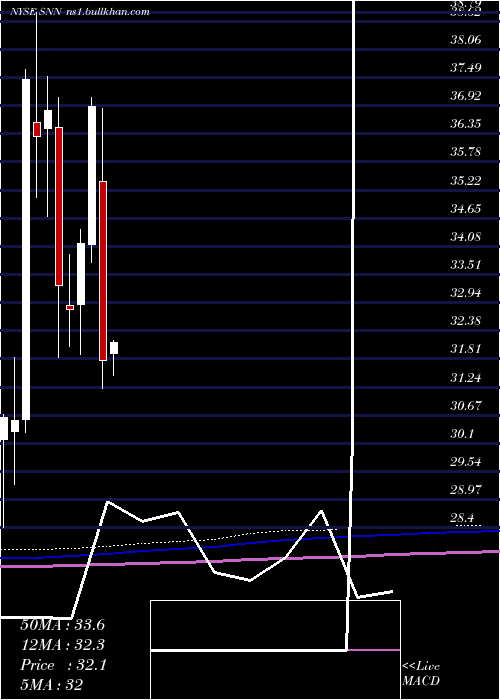
Task: Click the 34.65 price axis label
Action: point(466,208)
